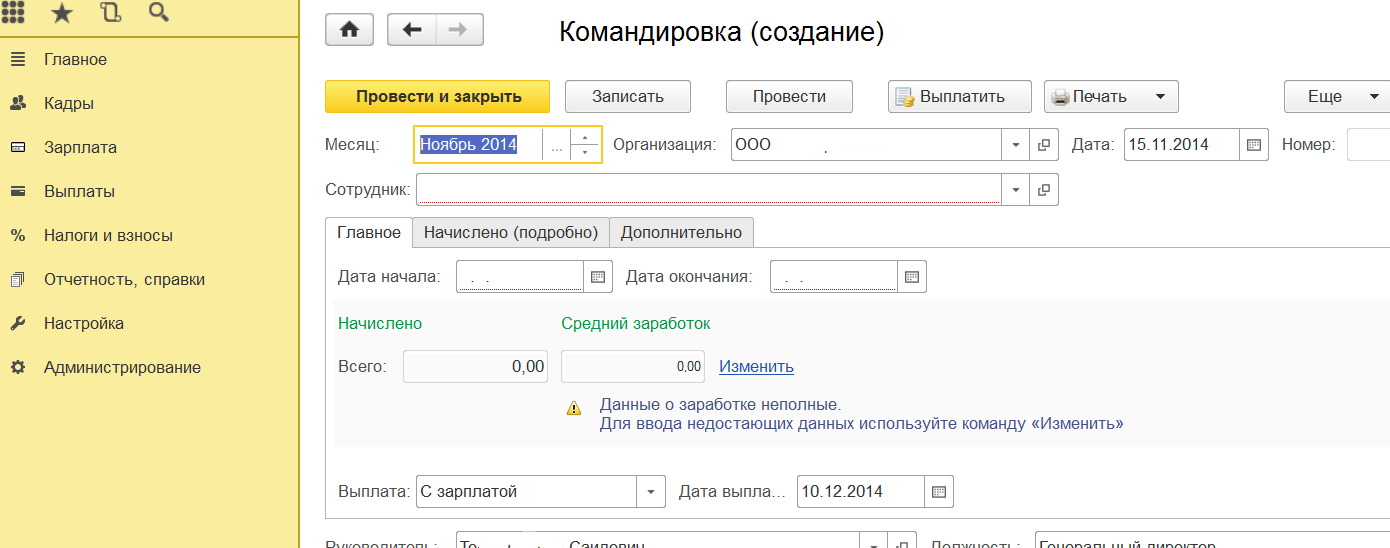
Task: Navigate forward with right arrow
Action: 459,30
